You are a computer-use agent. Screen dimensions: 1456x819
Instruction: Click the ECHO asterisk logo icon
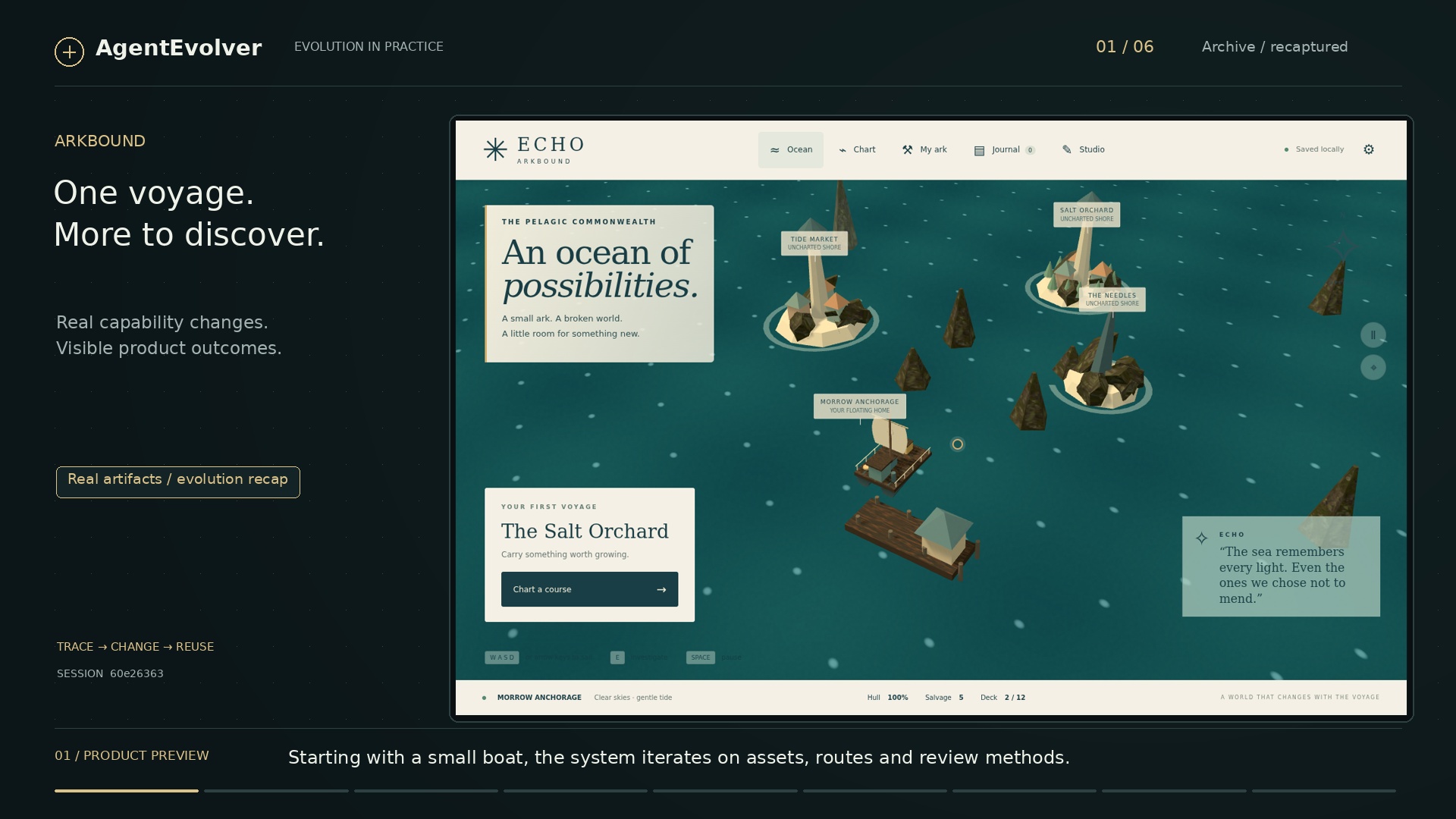click(x=495, y=149)
